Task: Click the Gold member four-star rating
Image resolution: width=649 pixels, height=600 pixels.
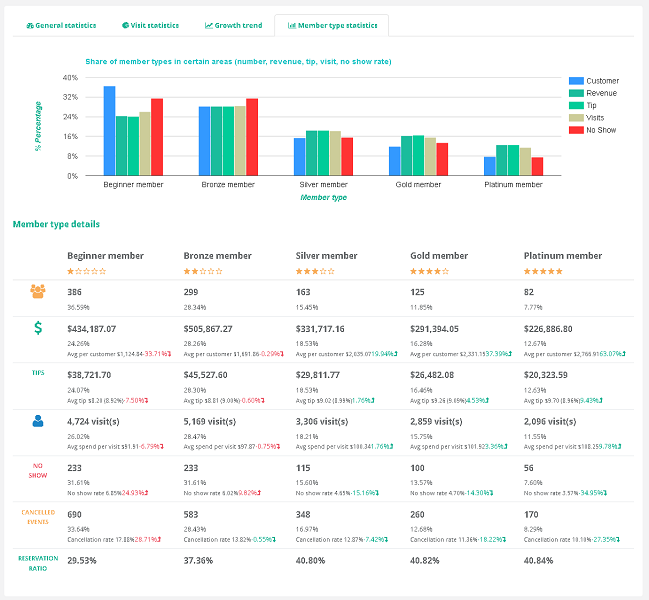Action: click(430, 271)
